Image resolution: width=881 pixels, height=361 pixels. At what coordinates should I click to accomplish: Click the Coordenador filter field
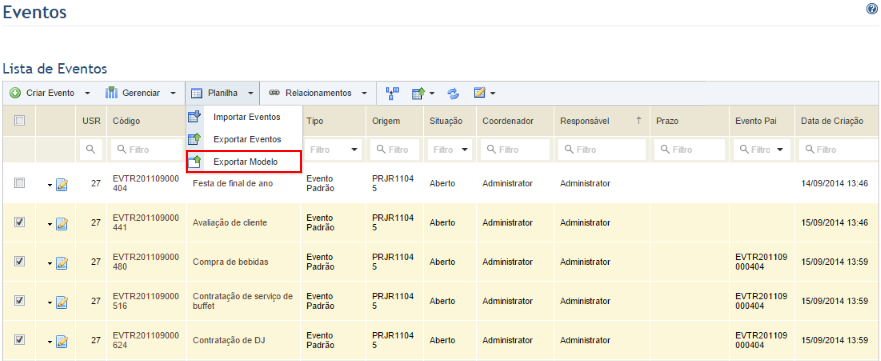(515, 150)
